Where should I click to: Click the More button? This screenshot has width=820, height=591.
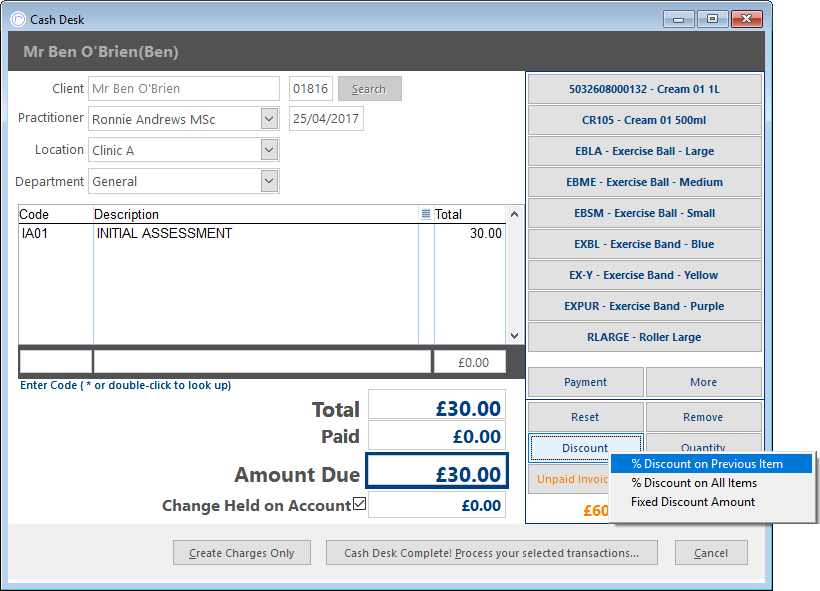[704, 382]
